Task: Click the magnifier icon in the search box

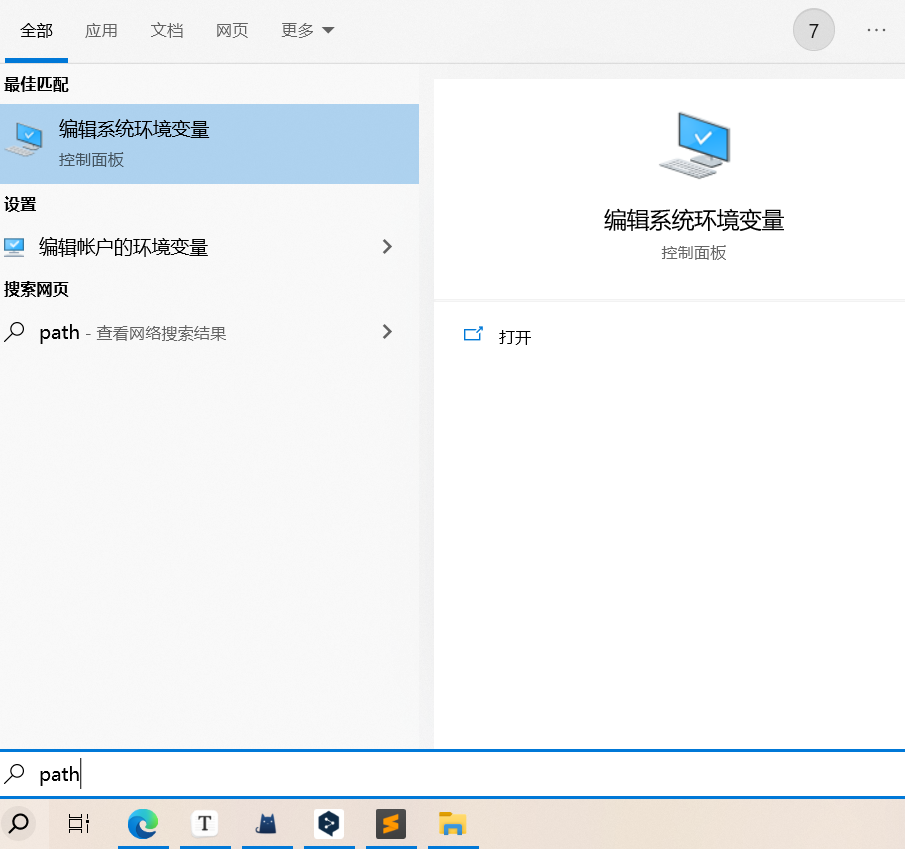Action: 14,774
